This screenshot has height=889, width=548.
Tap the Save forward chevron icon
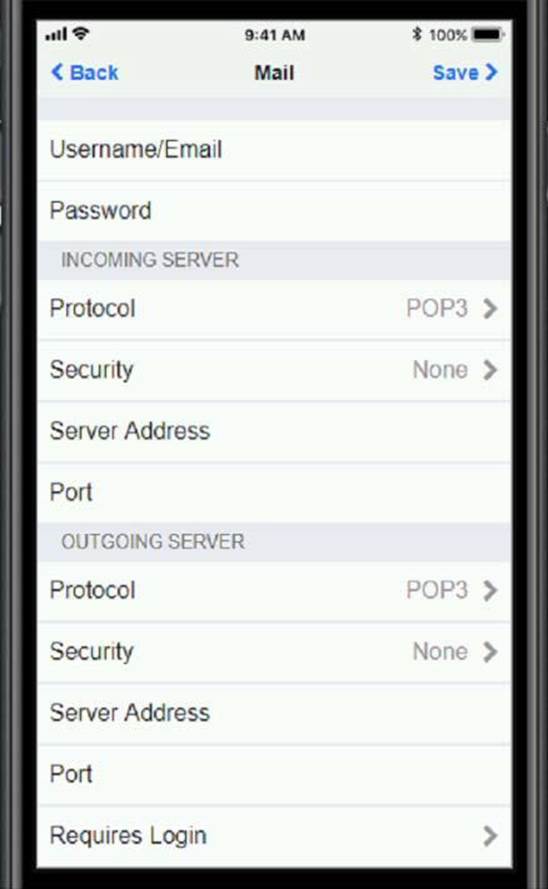pyautogui.click(x=491, y=72)
